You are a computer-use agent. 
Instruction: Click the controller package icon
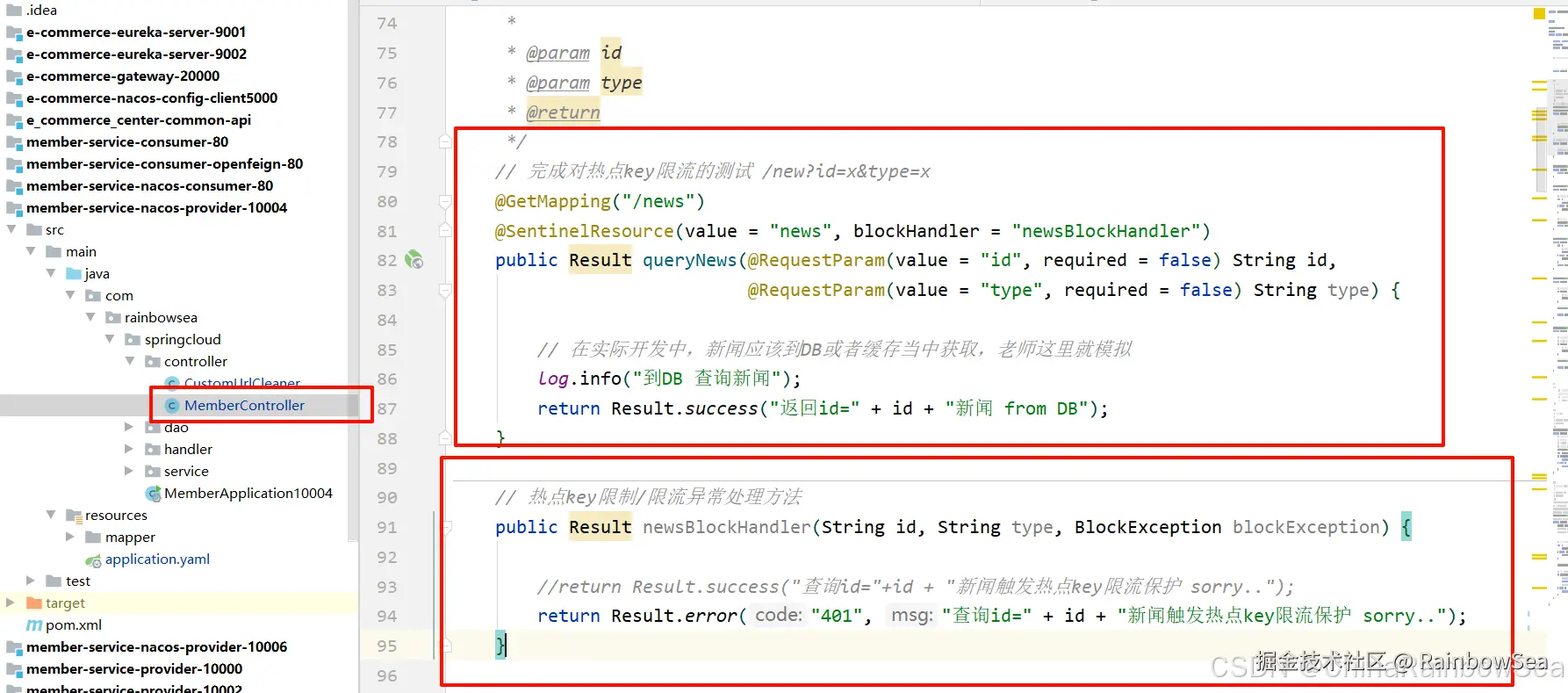coord(153,362)
